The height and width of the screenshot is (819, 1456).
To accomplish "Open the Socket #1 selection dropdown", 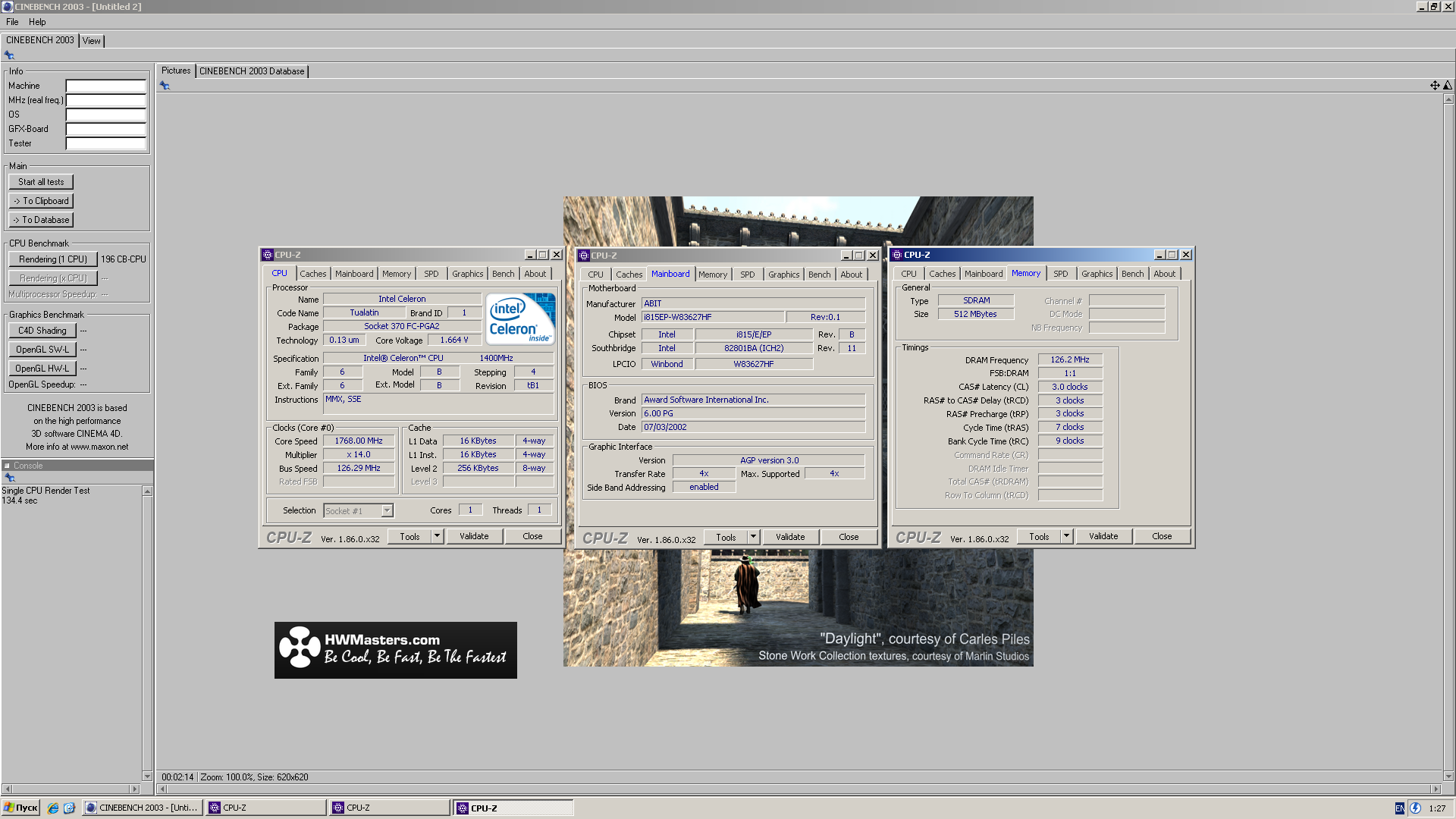I will pyautogui.click(x=387, y=511).
